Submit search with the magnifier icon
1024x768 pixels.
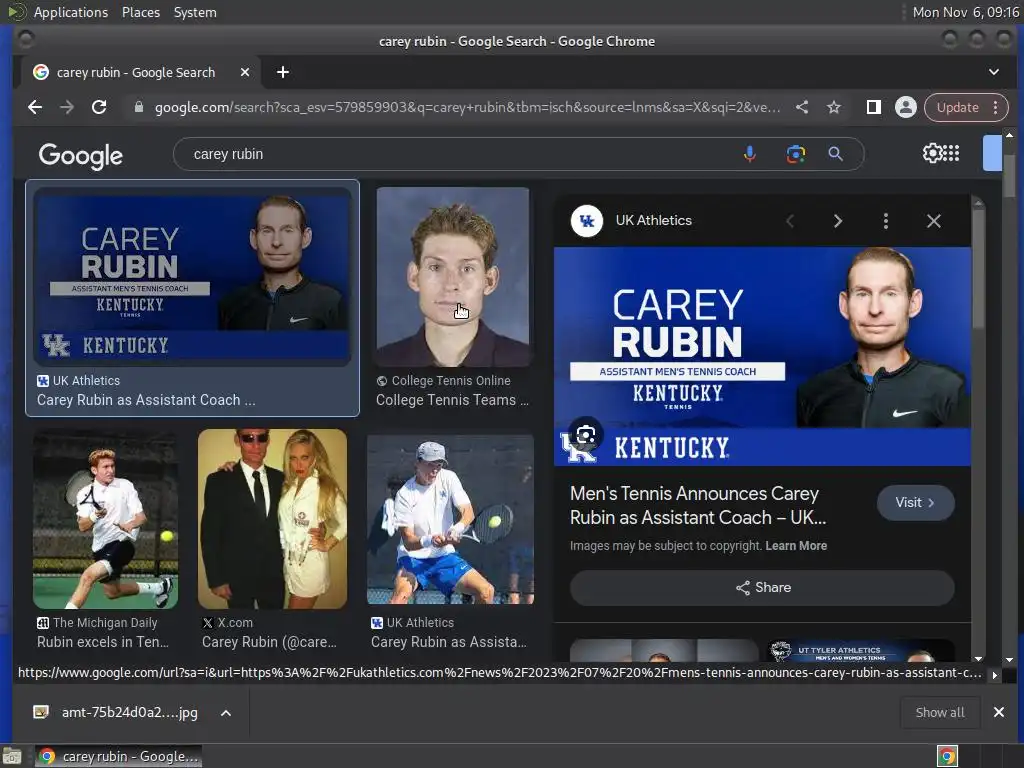pos(835,154)
